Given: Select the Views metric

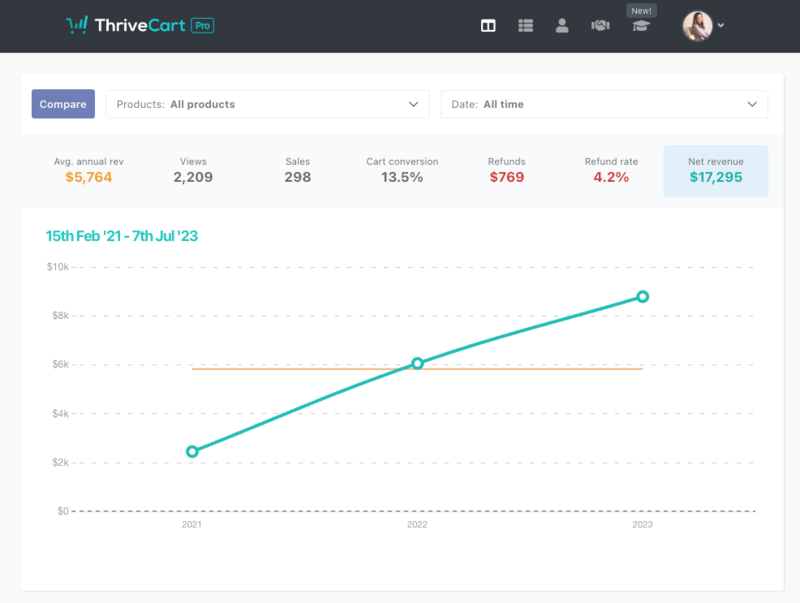Looking at the screenshot, I should 193,171.
